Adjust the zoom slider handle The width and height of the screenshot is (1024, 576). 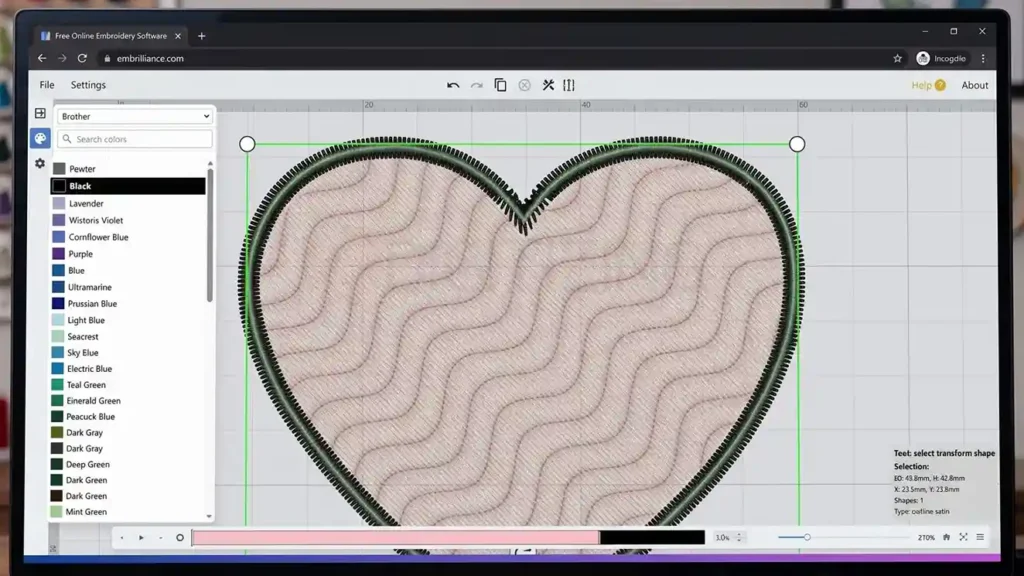point(807,537)
